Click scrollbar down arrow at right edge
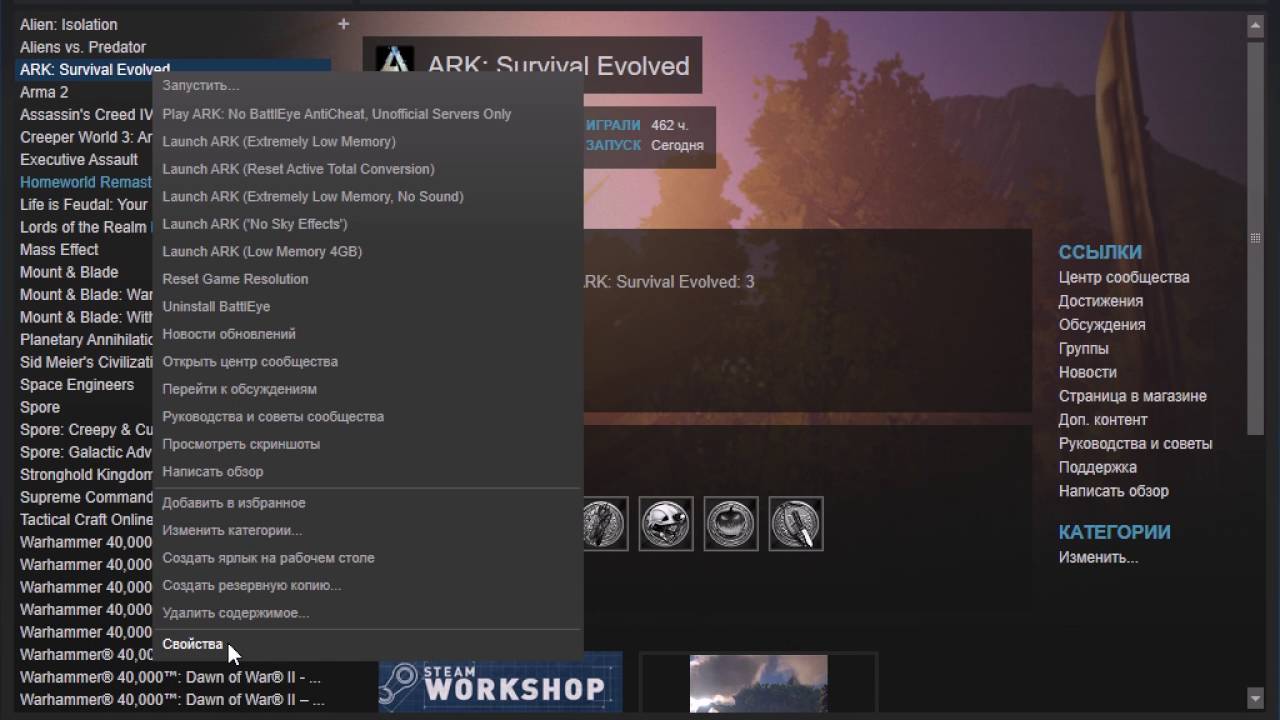This screenshot has height=720, width=1280. pyautogui.click(x=1255, y=697)
